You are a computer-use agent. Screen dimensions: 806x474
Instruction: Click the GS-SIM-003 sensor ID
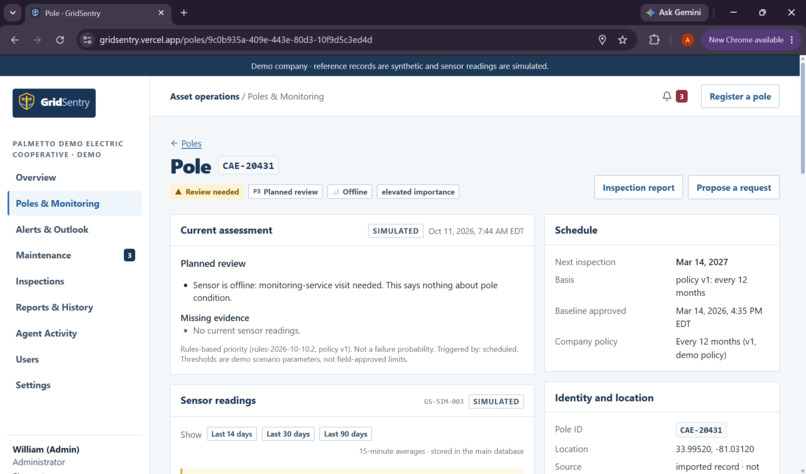(444, 402)
